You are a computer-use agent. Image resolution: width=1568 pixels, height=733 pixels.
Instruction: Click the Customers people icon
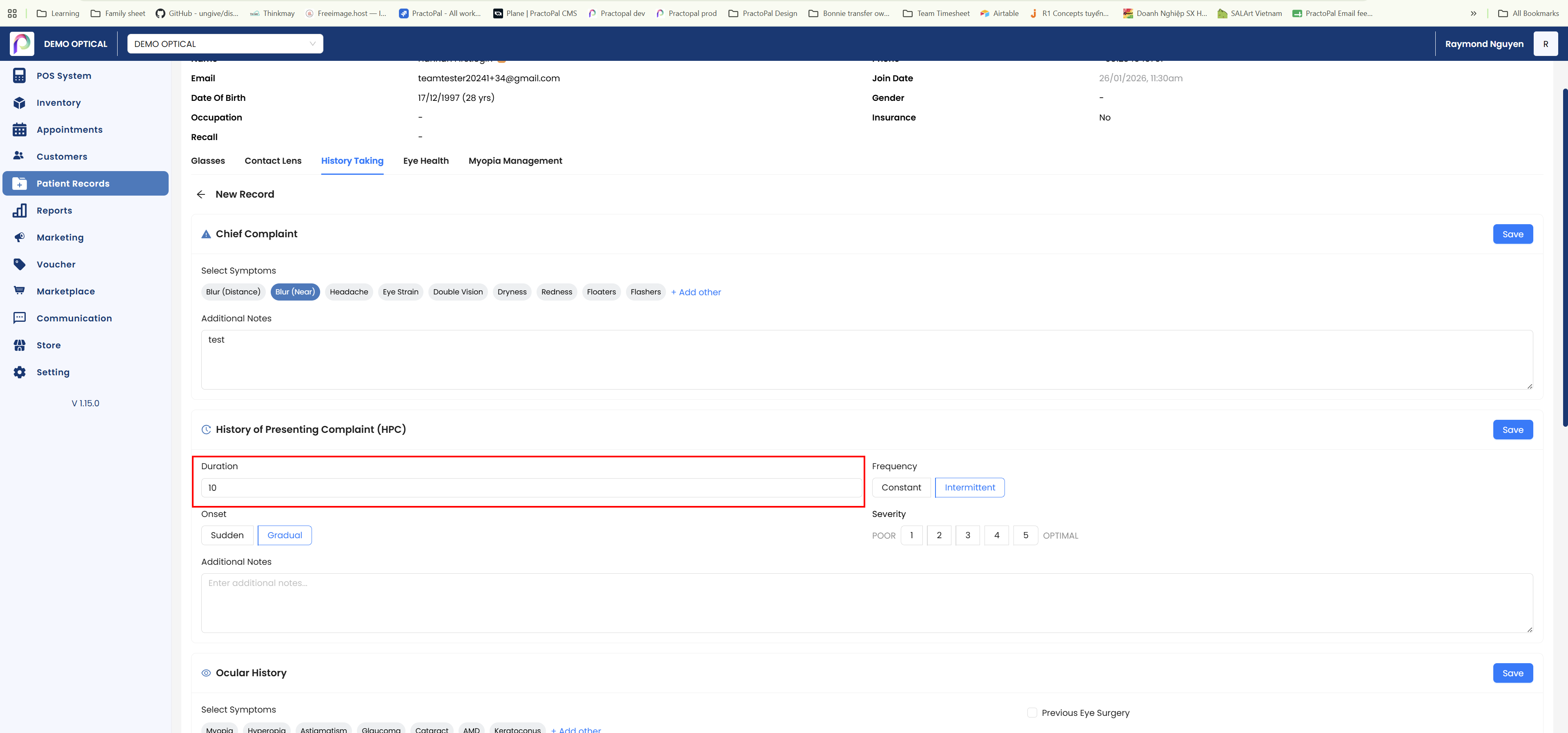click(x=20, y=156)
